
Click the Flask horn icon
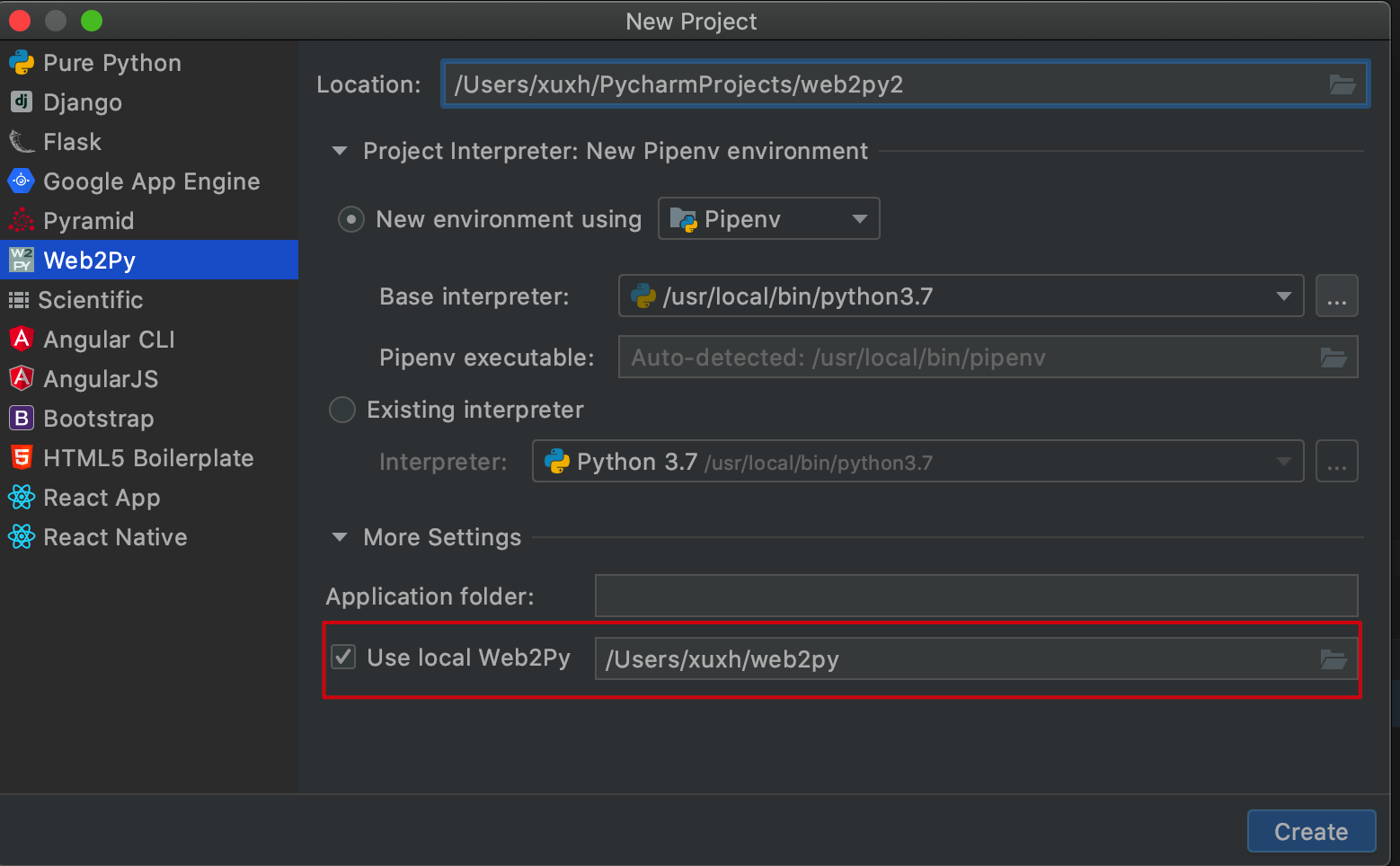coord(22,142)
